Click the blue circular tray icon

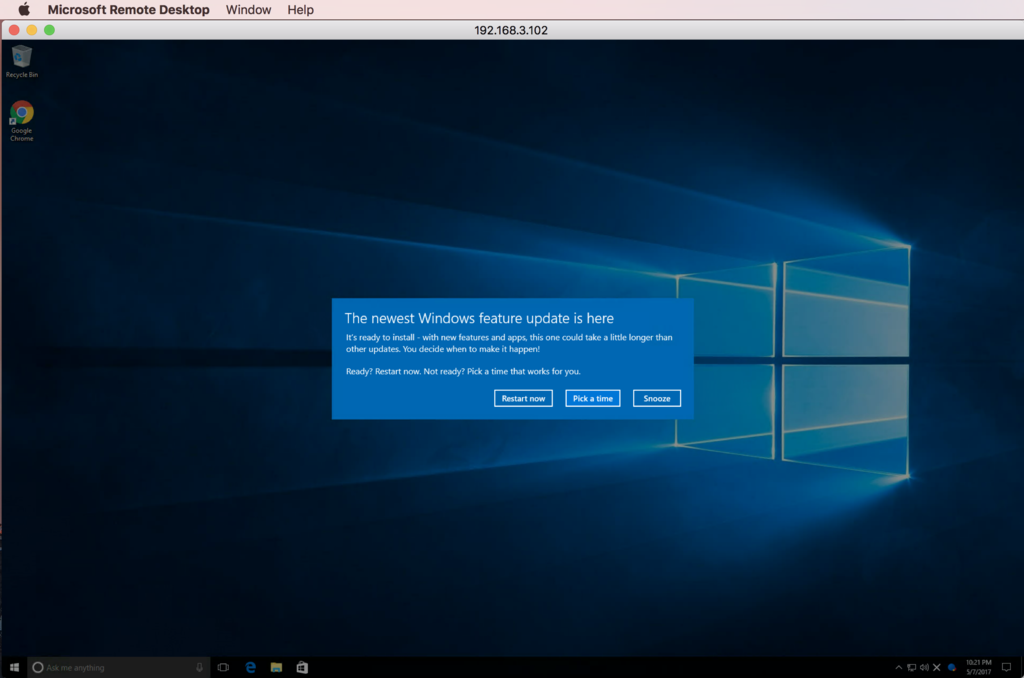click(x=952, y=668)
